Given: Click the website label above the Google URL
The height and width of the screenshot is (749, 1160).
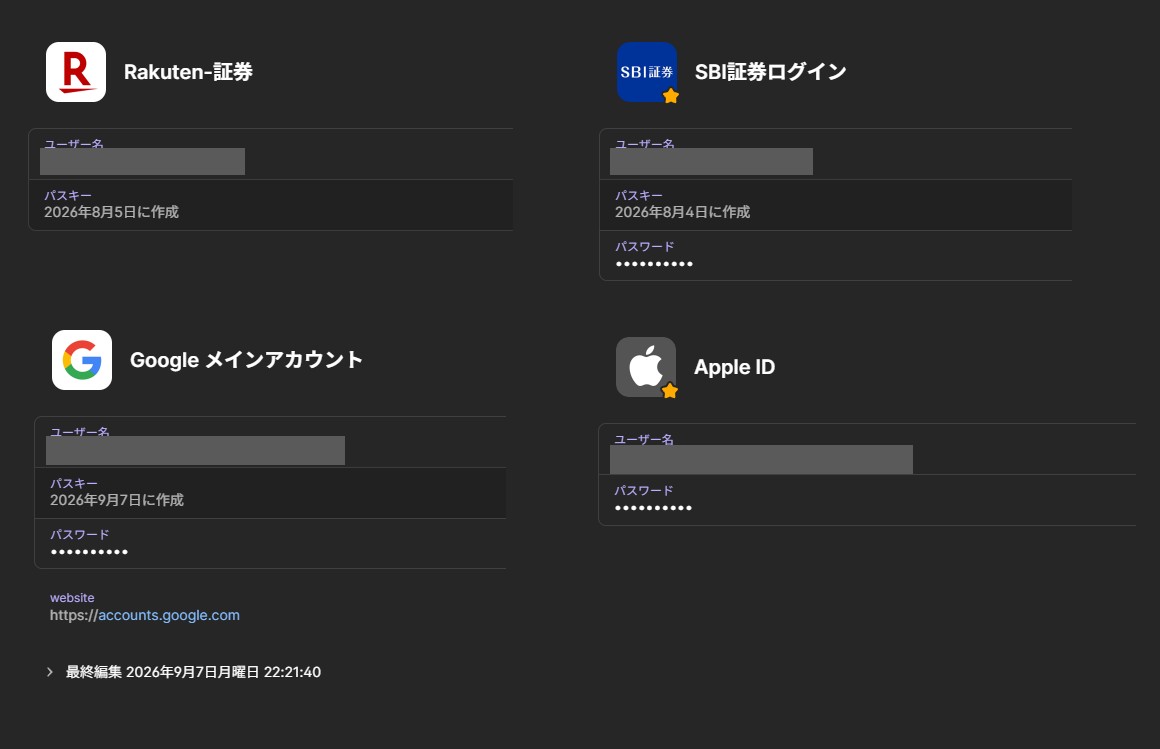Looking at the screenshot, I should coord(72,597).
